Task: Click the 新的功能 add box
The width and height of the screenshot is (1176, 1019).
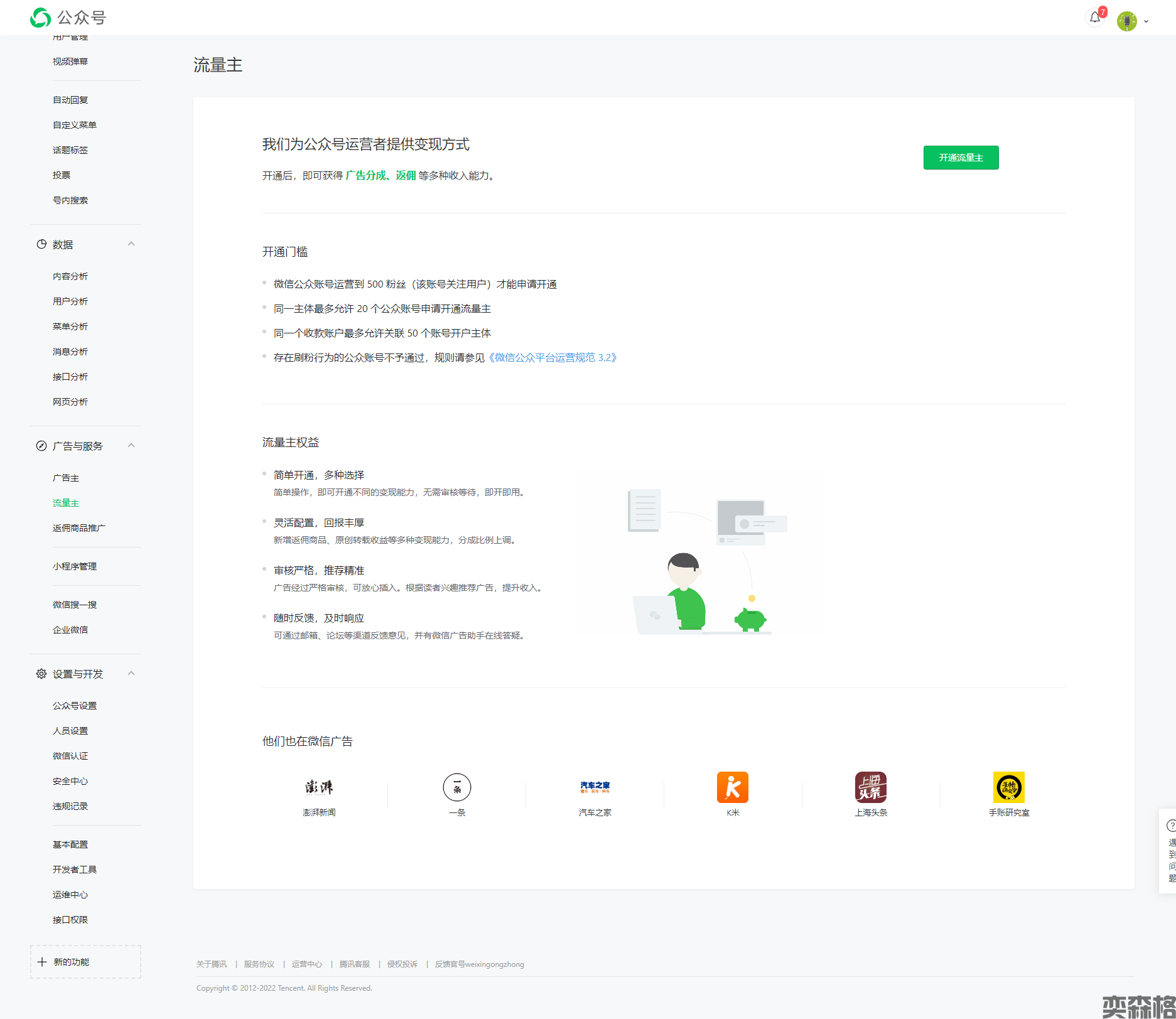Action: point(85,962)
